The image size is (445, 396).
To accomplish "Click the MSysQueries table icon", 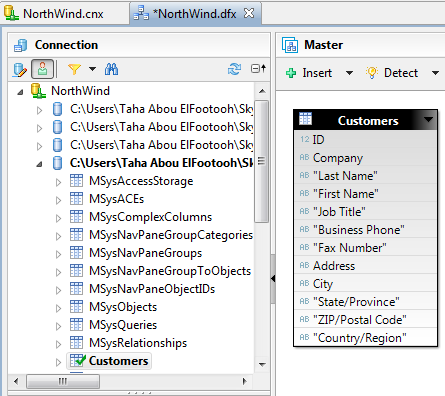I will (x=76, y=325).
